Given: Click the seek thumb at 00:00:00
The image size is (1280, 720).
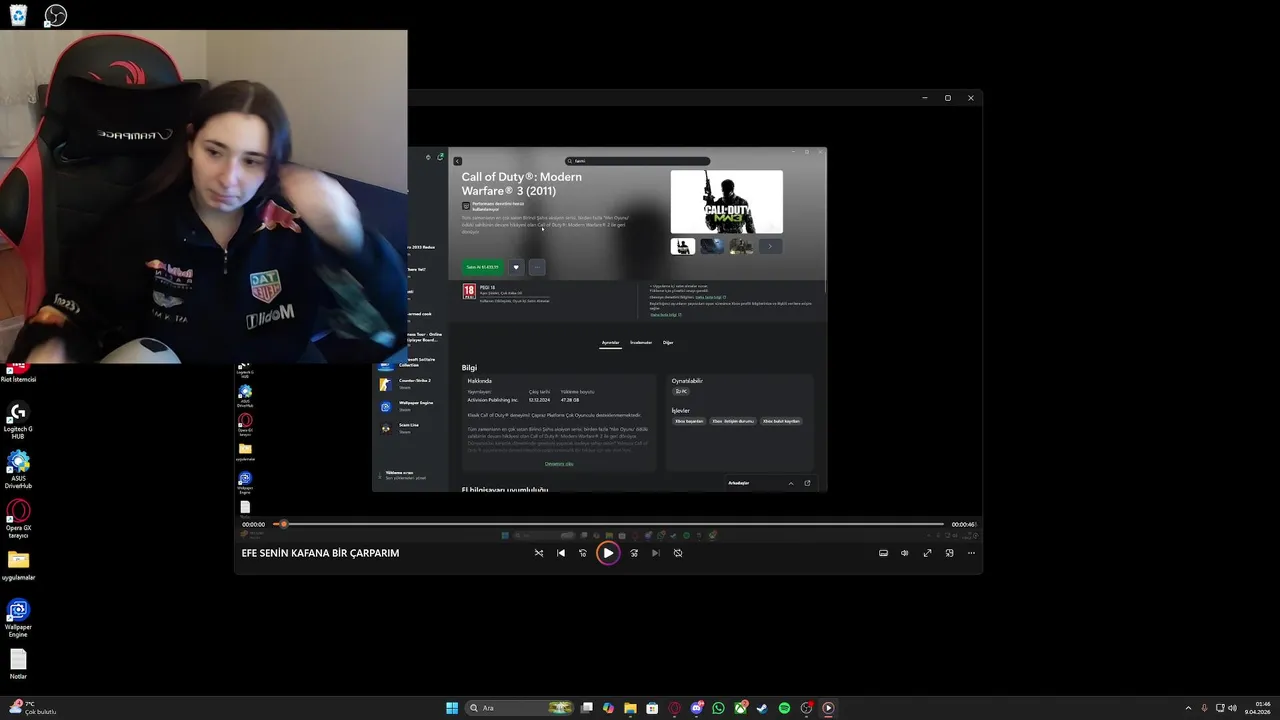Looking at the screenshot, I should coord(284,524).
